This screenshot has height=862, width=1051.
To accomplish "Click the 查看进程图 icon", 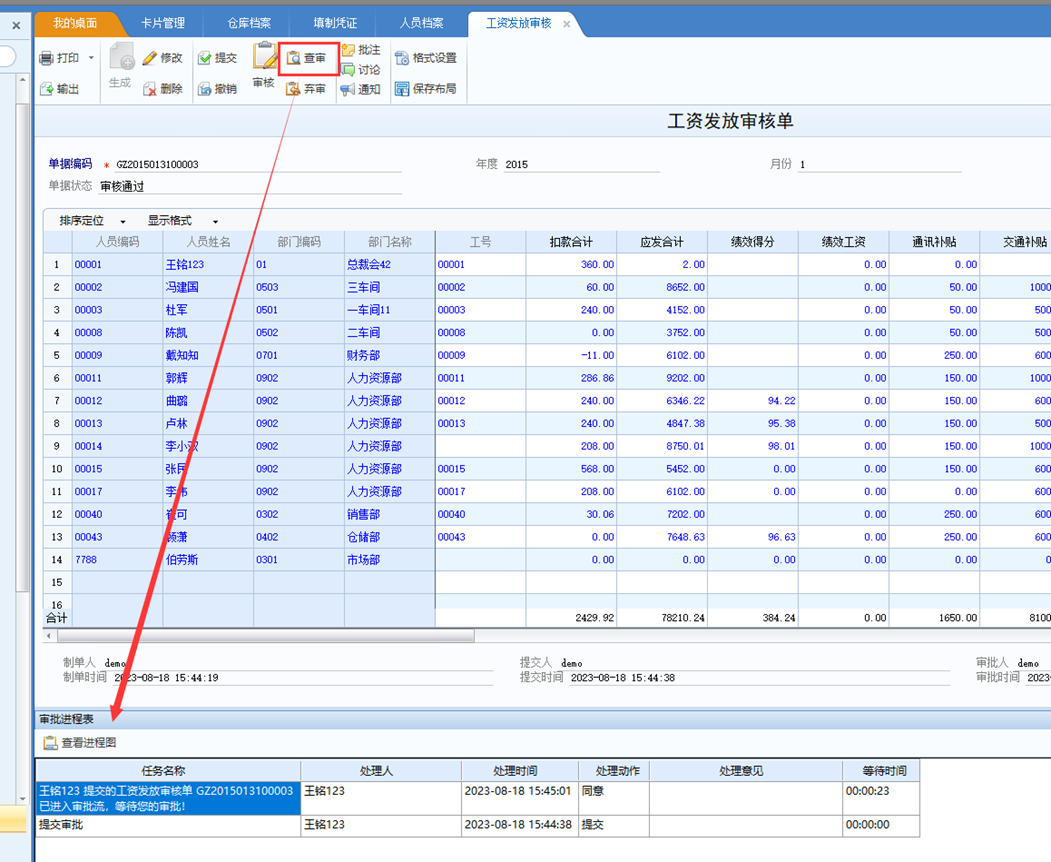I will (x=50, y=743).
